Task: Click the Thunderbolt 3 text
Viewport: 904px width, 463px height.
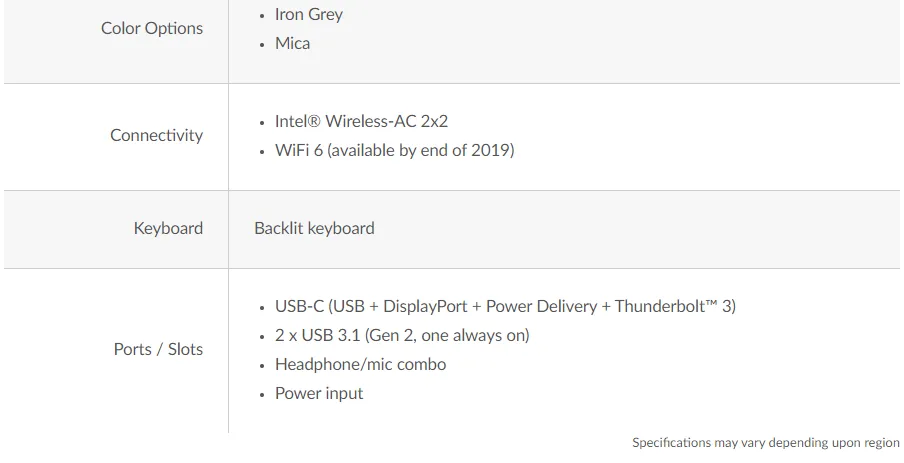Action: click(675, 306)
